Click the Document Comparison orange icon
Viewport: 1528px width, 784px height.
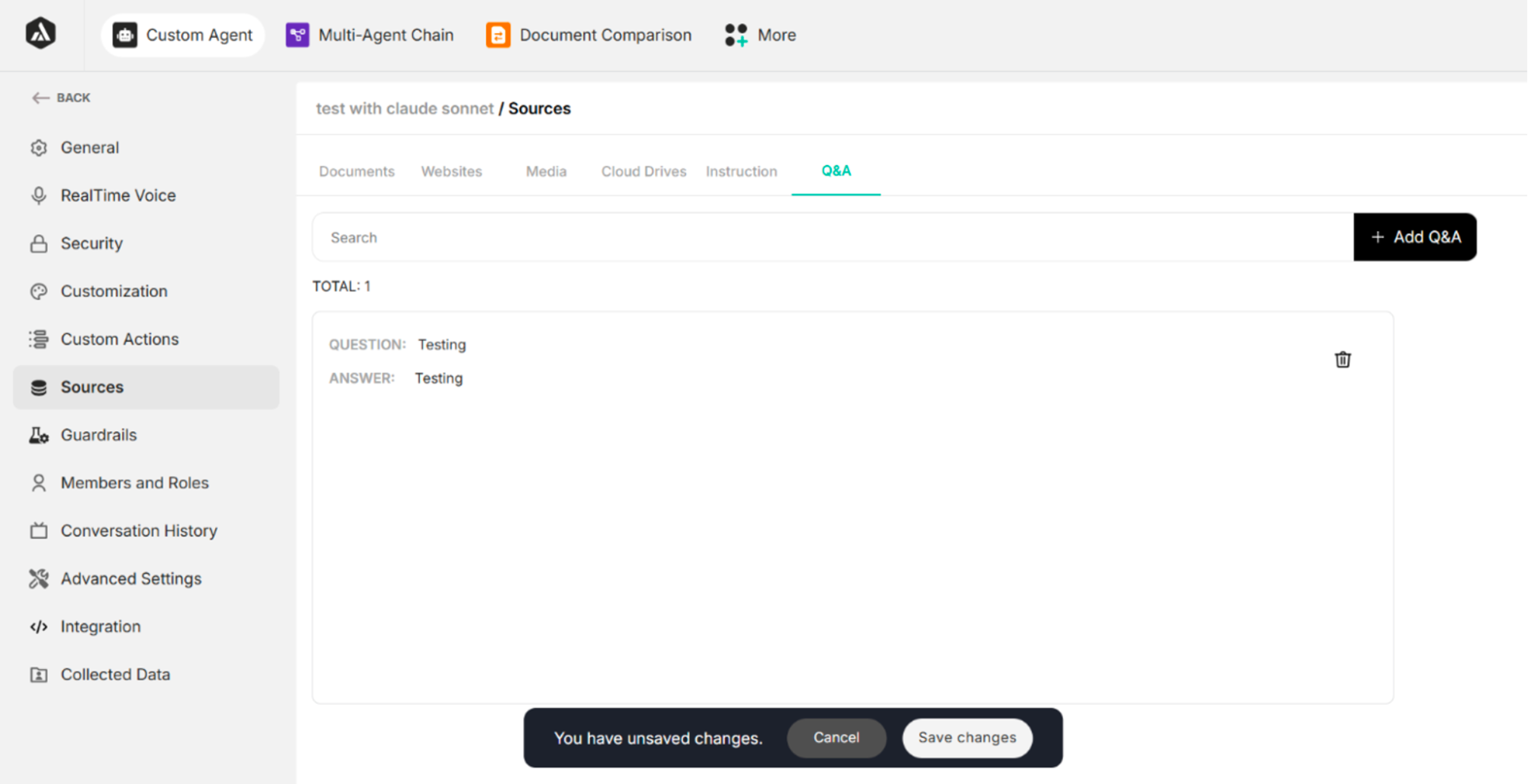pyautogui.click(x=498, y=35)
